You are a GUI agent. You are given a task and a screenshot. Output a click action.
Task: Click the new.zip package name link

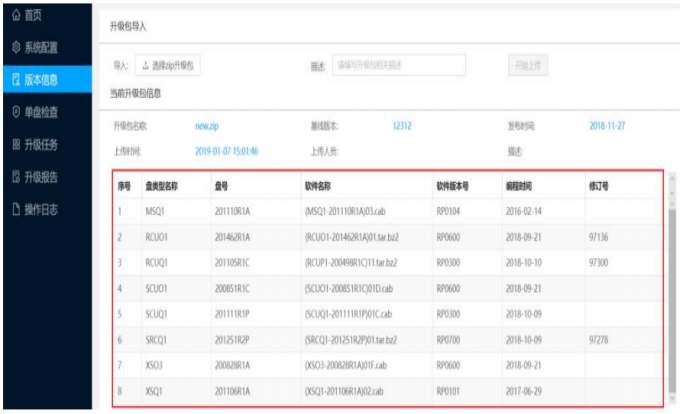coord(206,127)
